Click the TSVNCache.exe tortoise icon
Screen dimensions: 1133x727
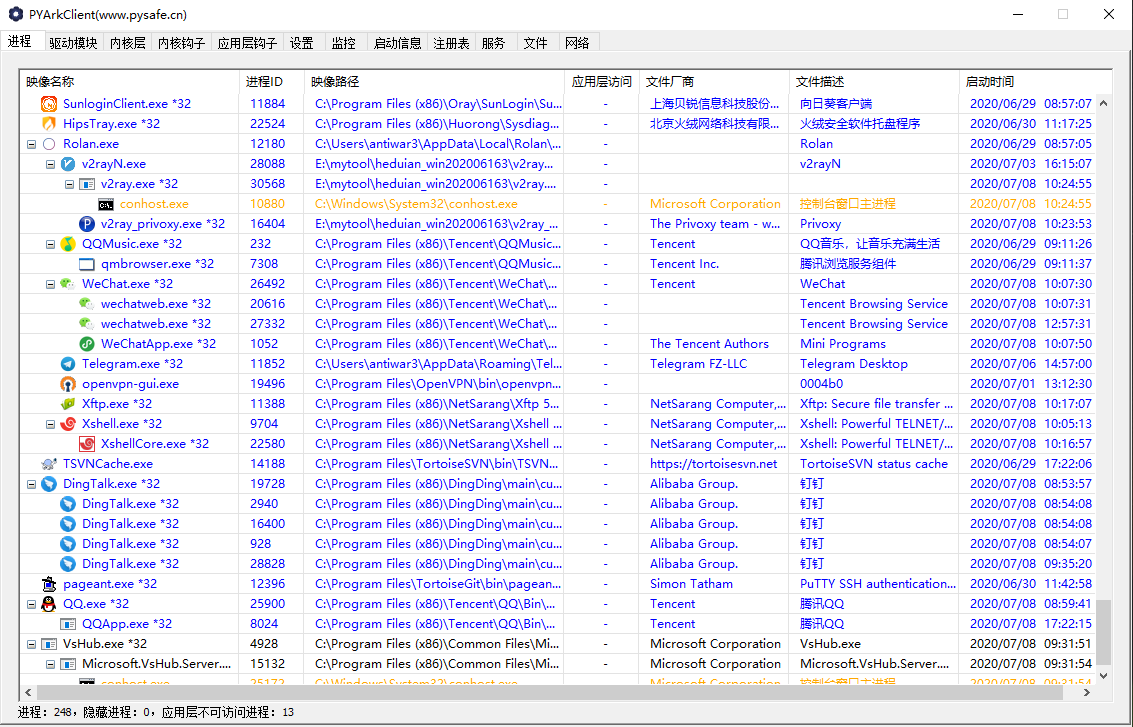point(48,464)
